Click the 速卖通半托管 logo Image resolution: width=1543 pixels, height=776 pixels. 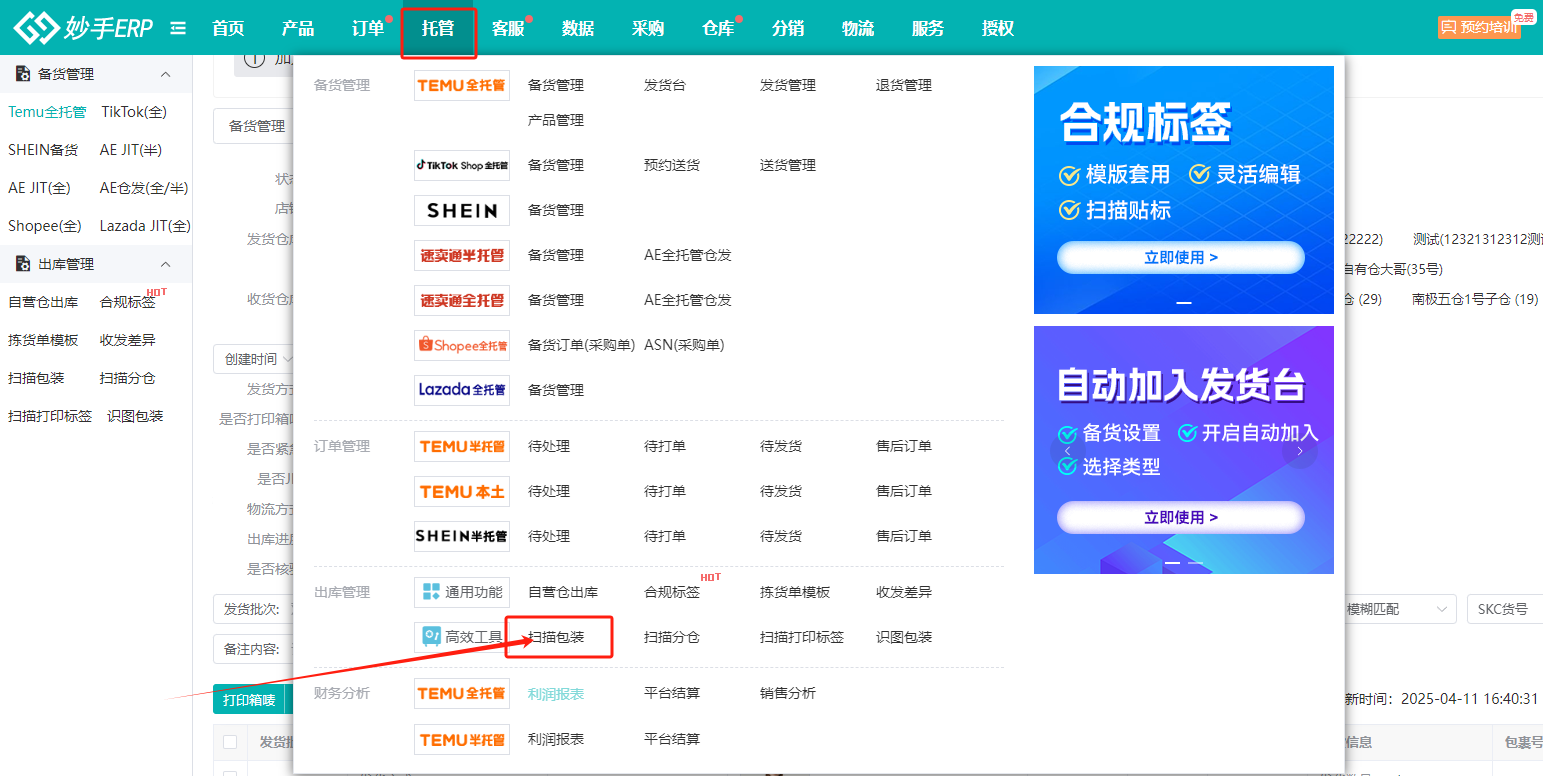pyautogui.click(x=462, y=255)
